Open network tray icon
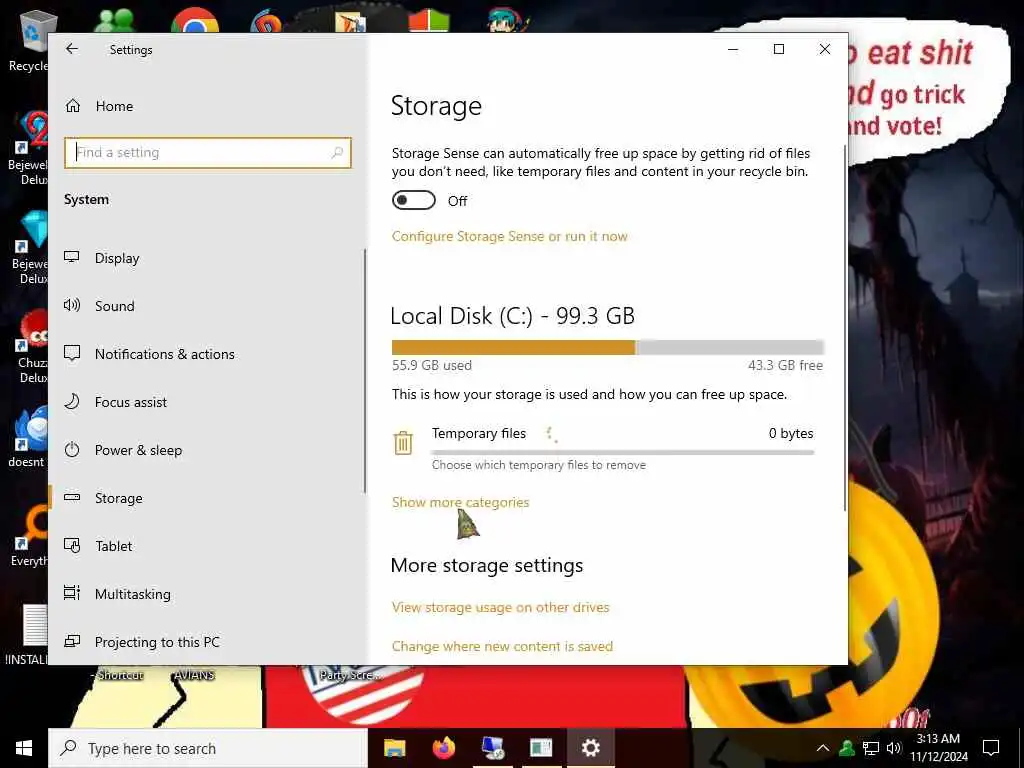Viewport: 1024px width, 768px height. click(871, 748)
